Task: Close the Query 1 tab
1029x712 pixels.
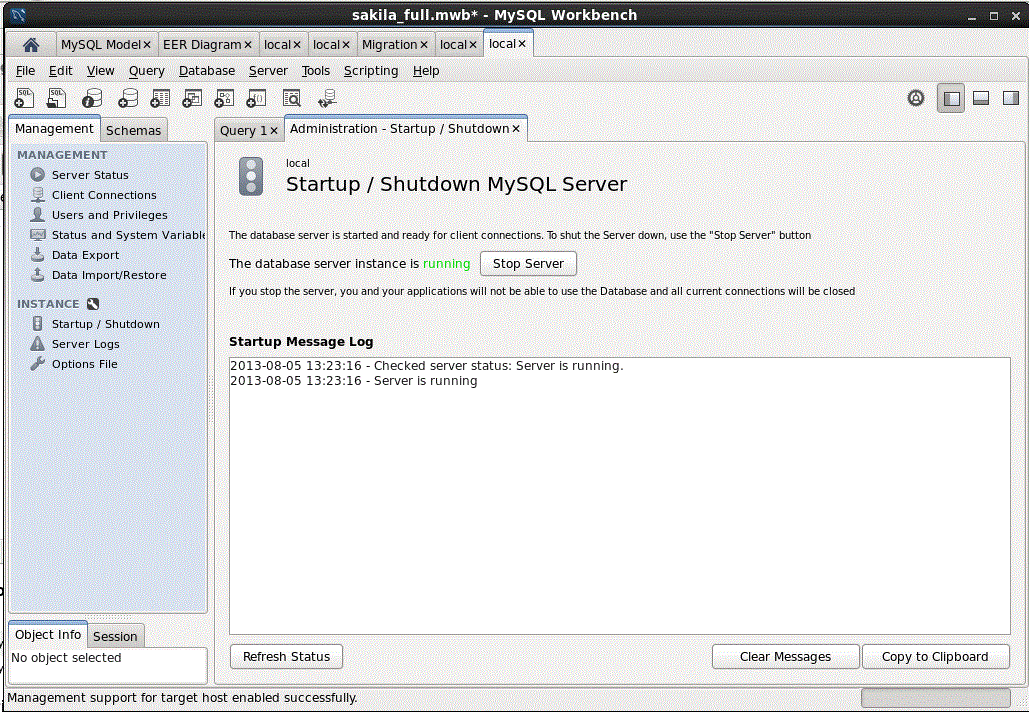Action: click(274, 130)
